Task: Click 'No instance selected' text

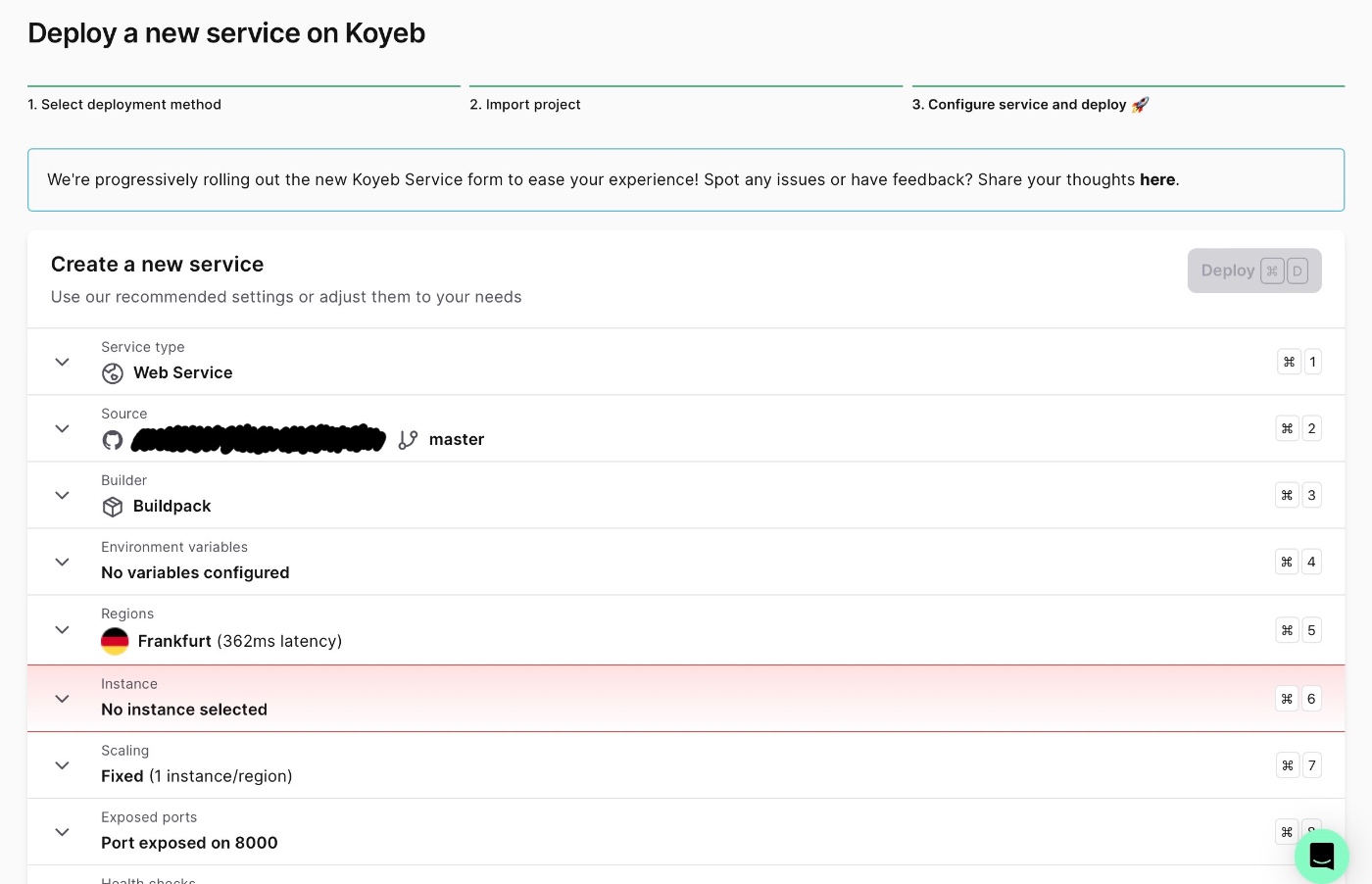Action: (x=184, y=710)
